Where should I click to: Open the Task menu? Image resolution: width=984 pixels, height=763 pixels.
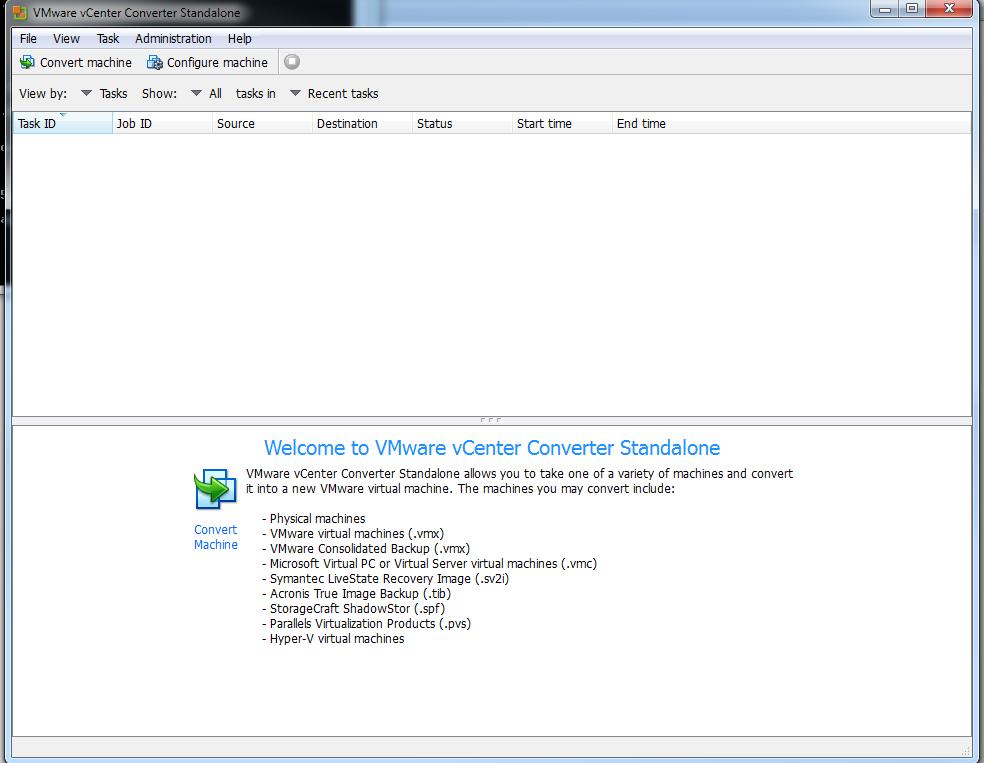tap(108, 38)
